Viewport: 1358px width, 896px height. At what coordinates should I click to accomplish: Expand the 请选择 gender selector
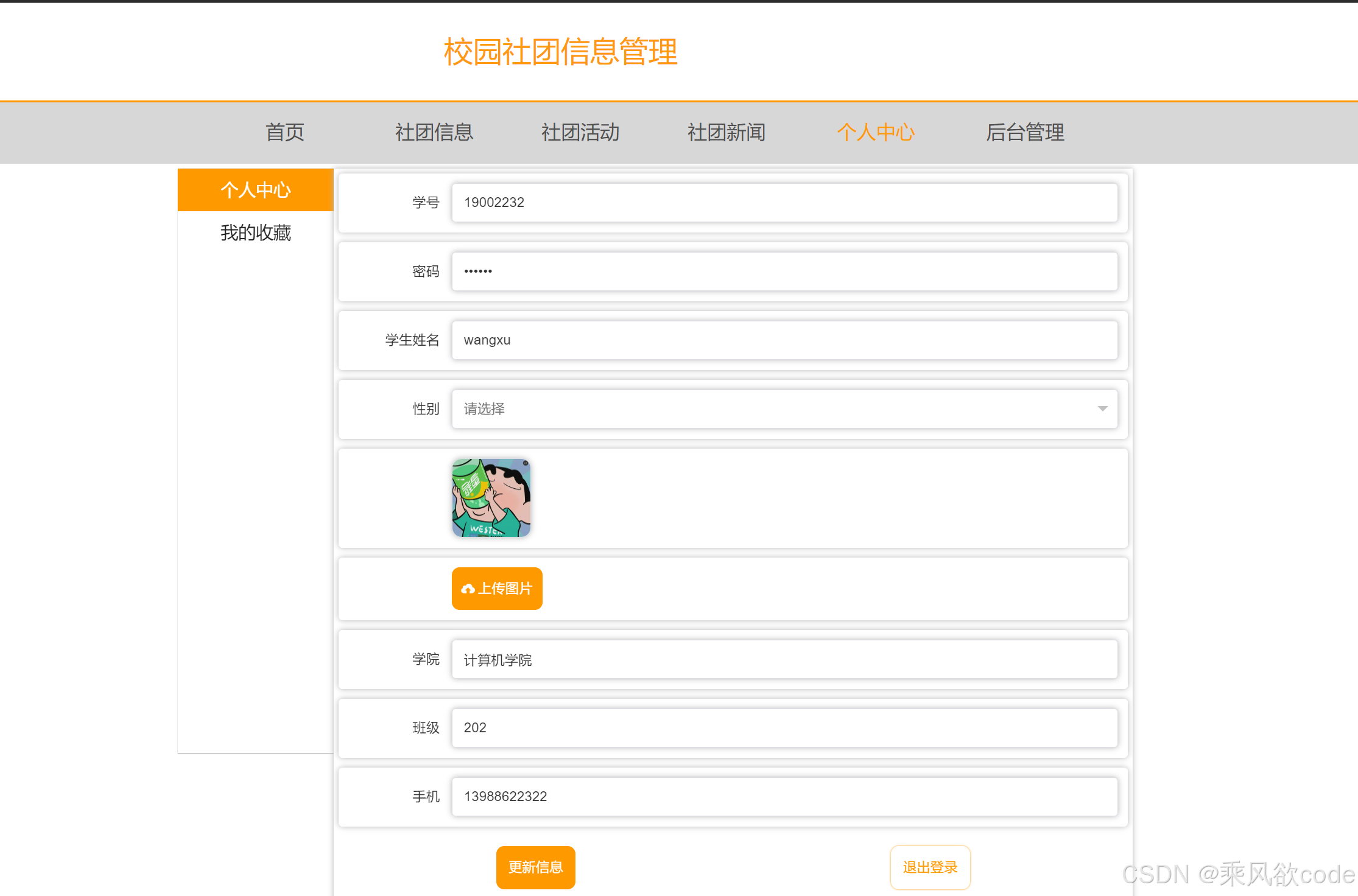pos(786,409)
